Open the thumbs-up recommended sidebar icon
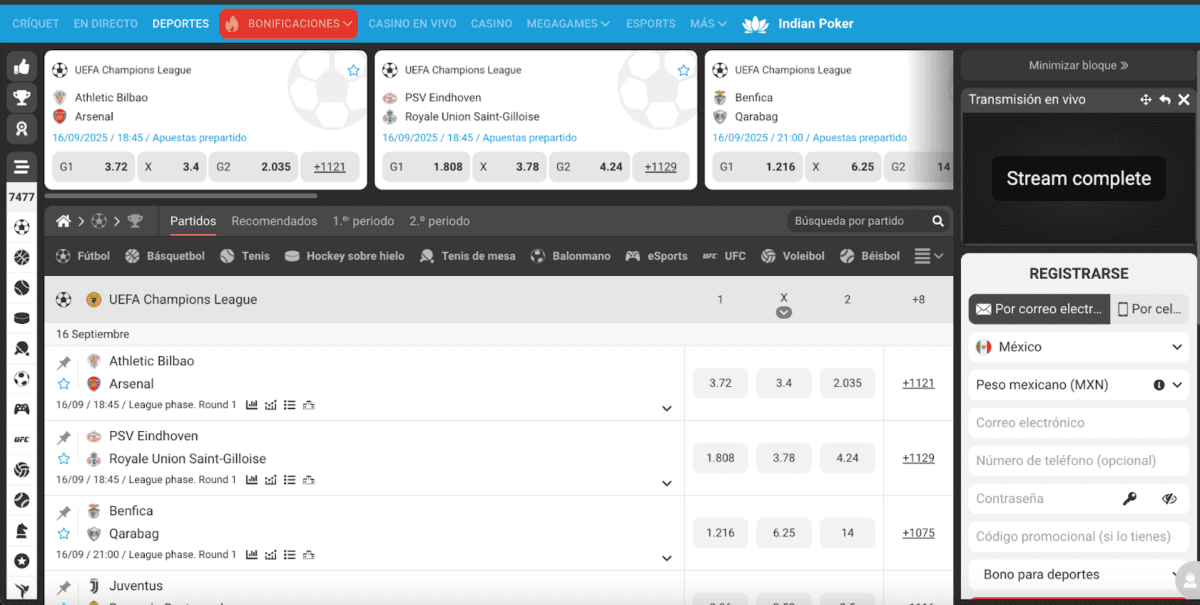 21,67
